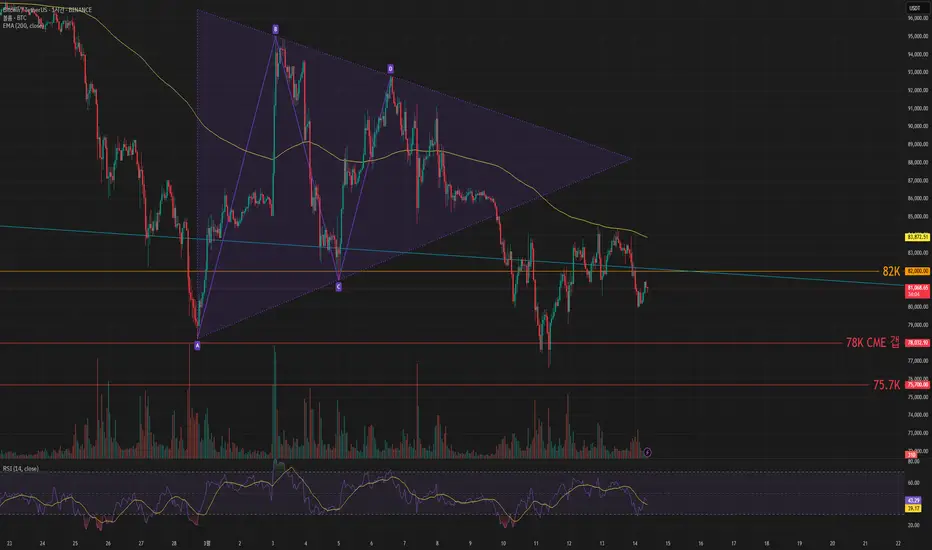Select the 78K CME gap line label
The width and height of the screenshot is (932, 550).
click(873, 342)
